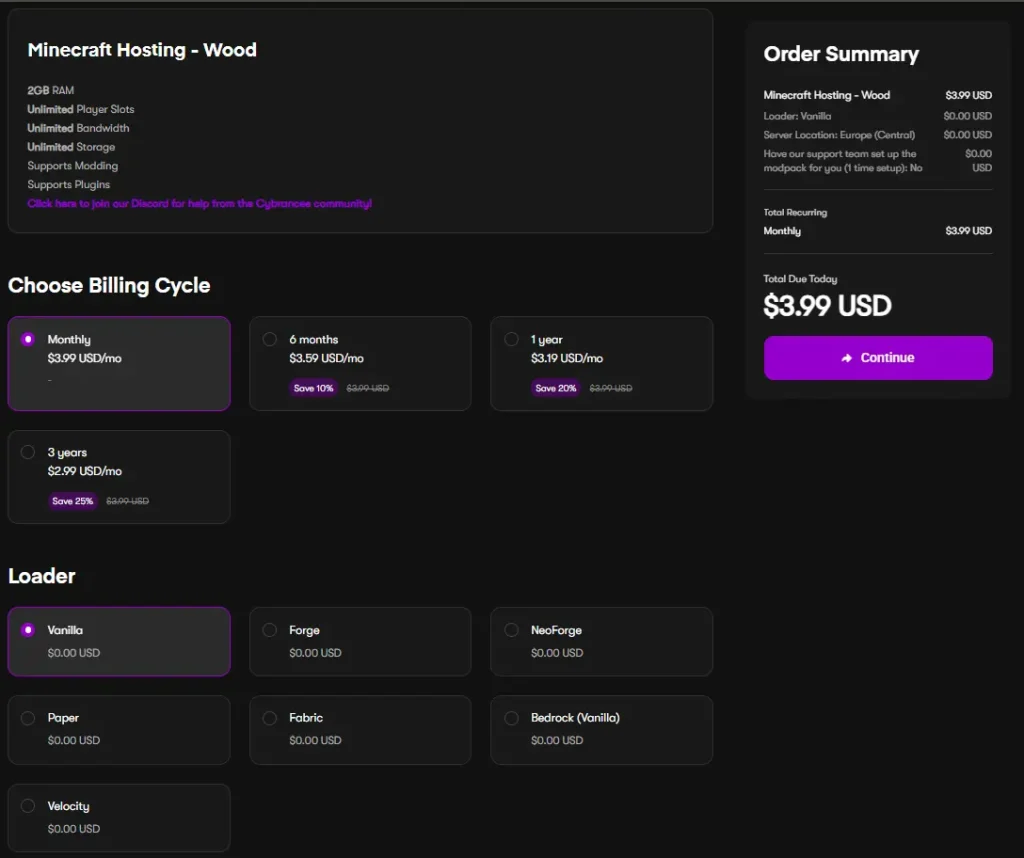Screen dimensions: 1024x858
Task: Choose the 6 months billing option
Action: click(270, 339)
